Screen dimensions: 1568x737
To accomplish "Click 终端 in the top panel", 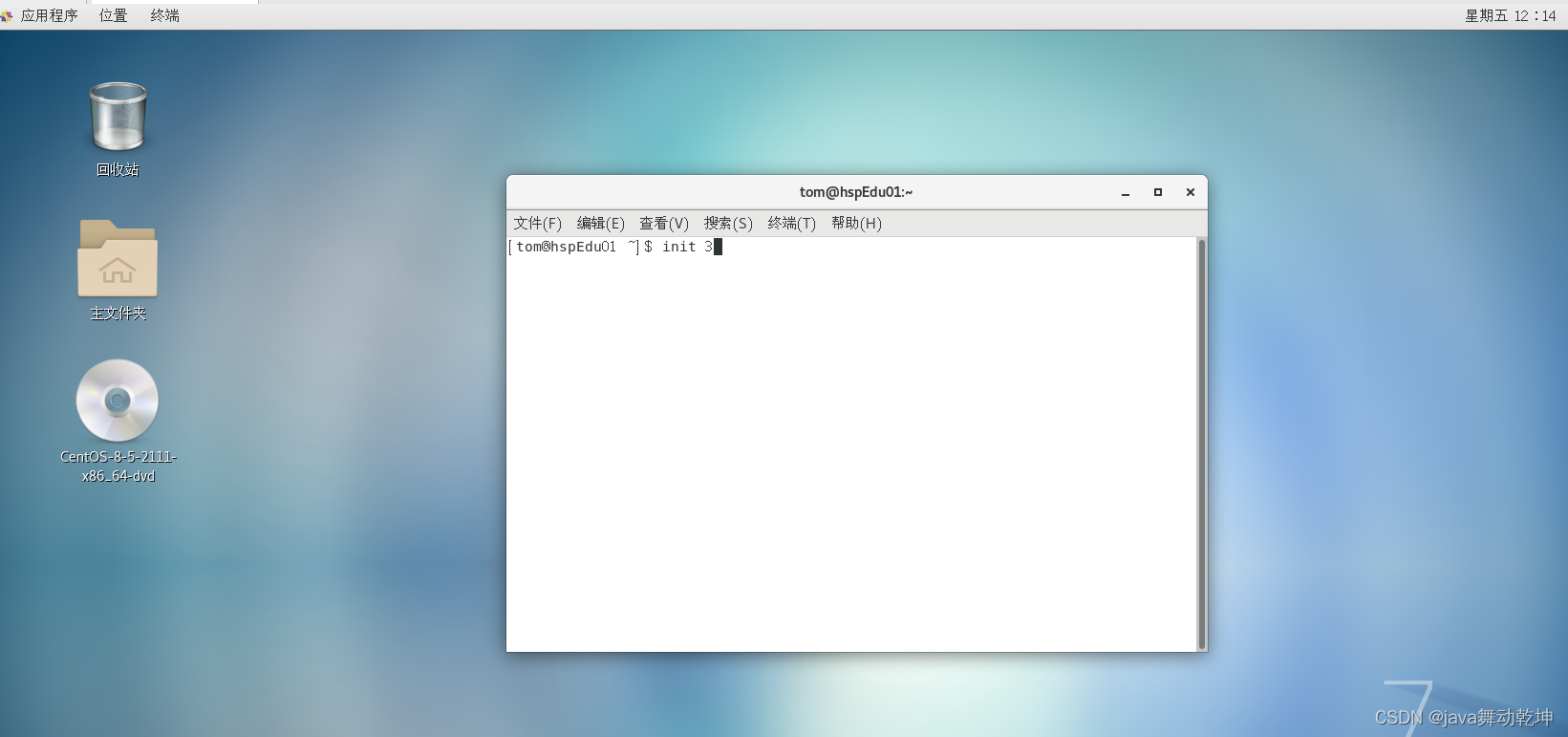I will tap(164, 15).
